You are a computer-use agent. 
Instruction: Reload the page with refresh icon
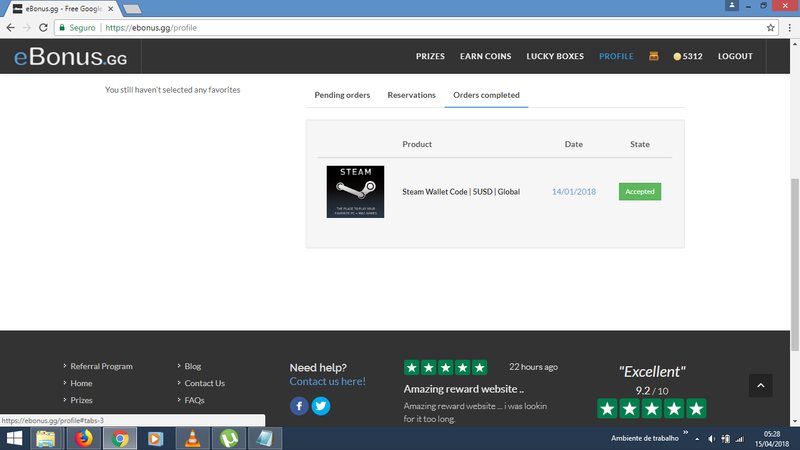point(43,28)
